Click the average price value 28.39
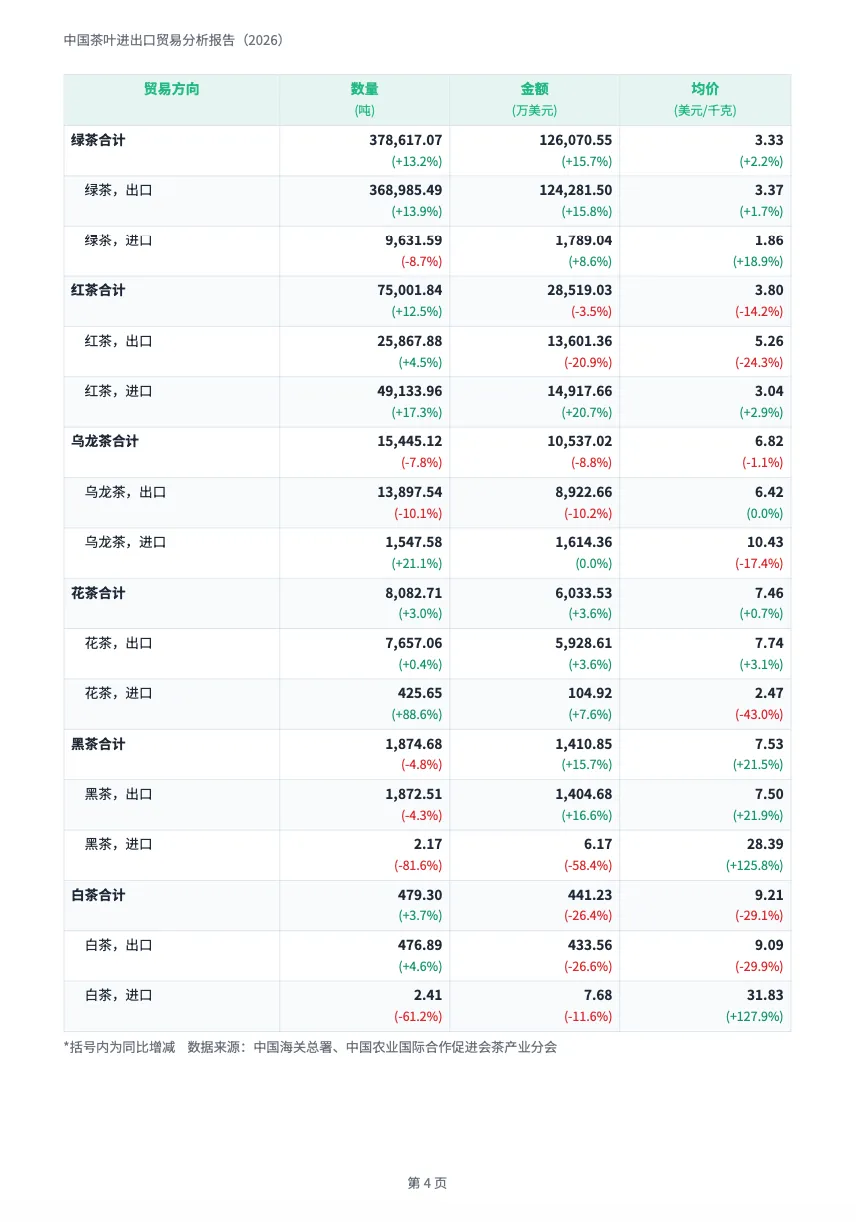Viewport: 856px width, 1222px height. pos(765,844)
